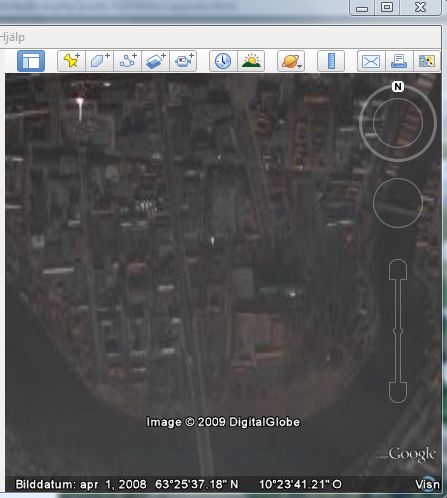Toggle the sidebar panel button
This screenshot has width=447, height=498.
coord(31,61)
